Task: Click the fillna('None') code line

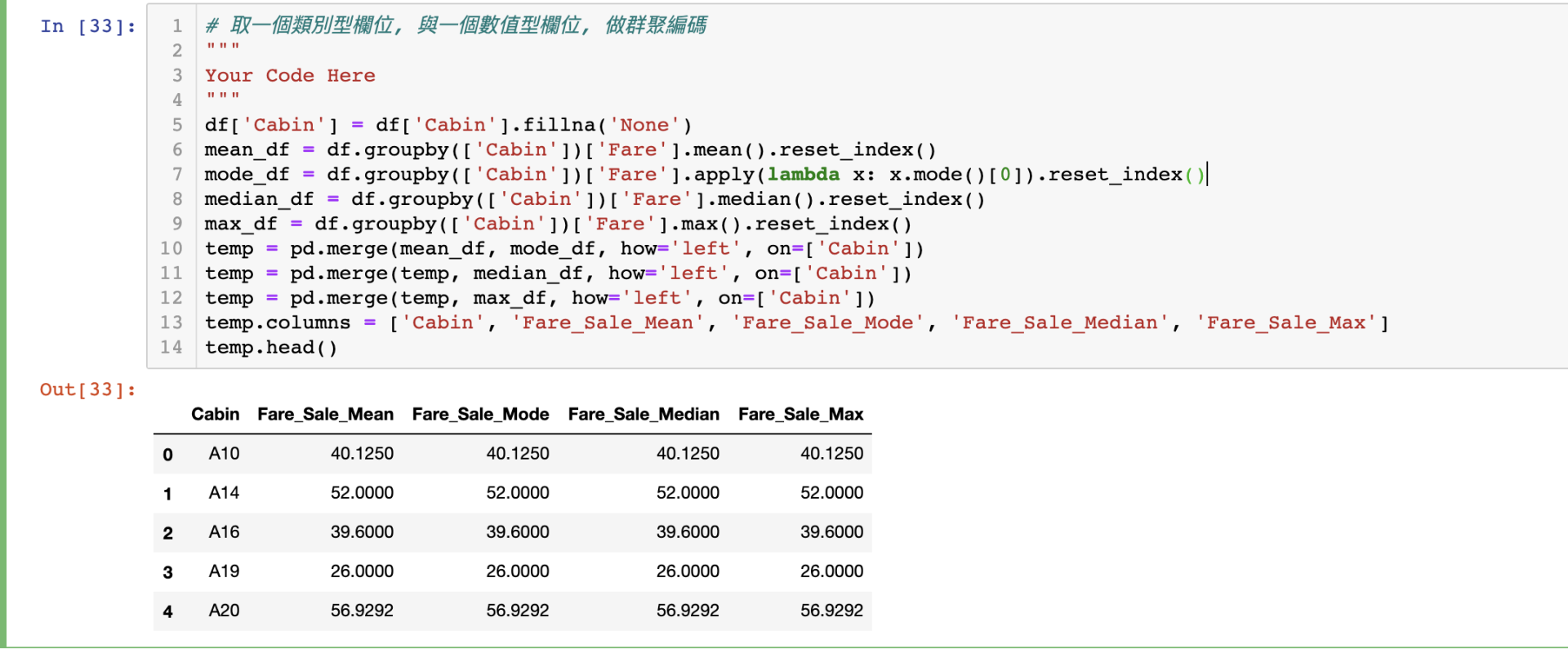Action: pyautogui.click(x=448, y=125)
